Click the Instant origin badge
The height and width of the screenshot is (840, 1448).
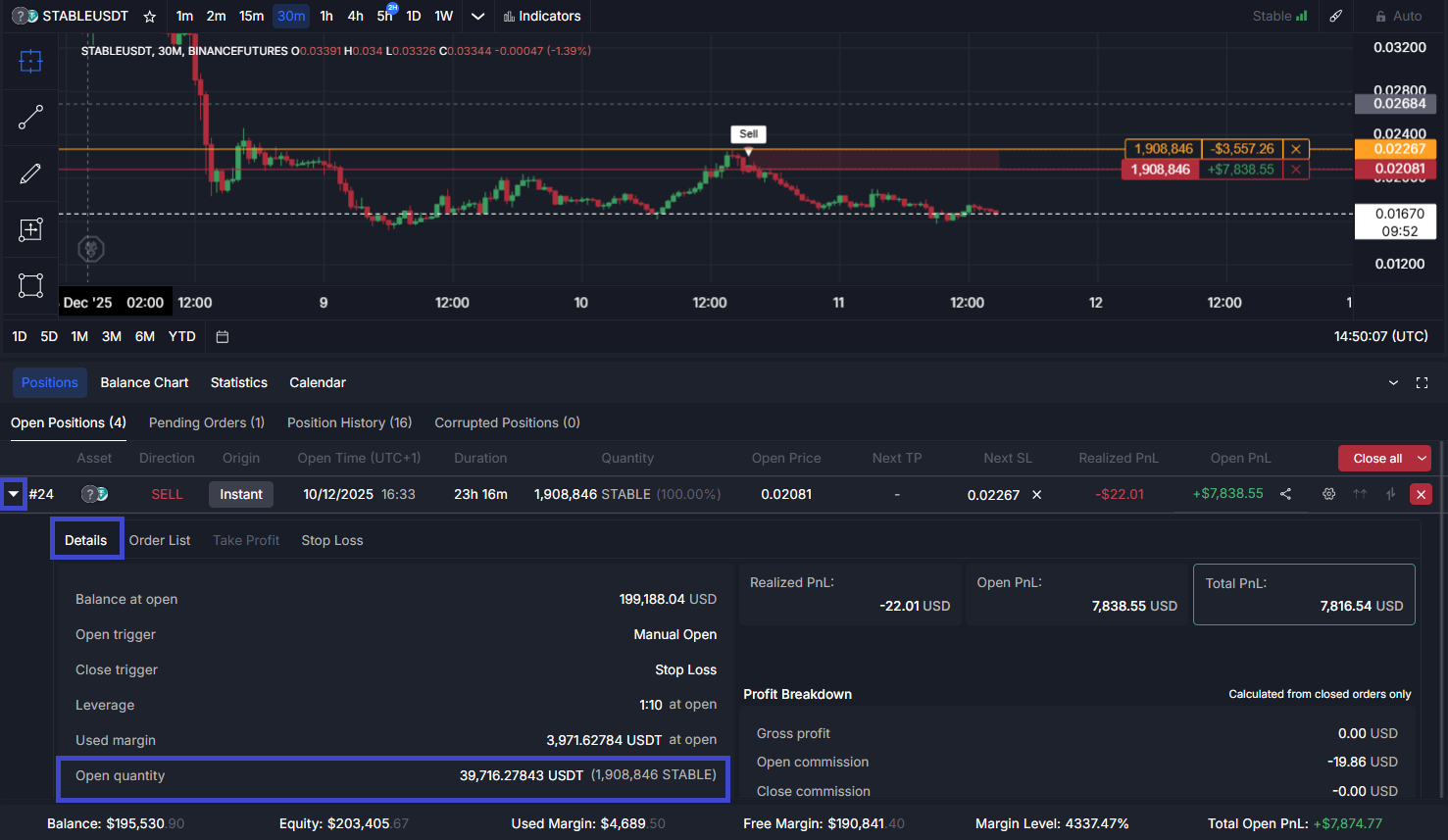click(241, 495)
